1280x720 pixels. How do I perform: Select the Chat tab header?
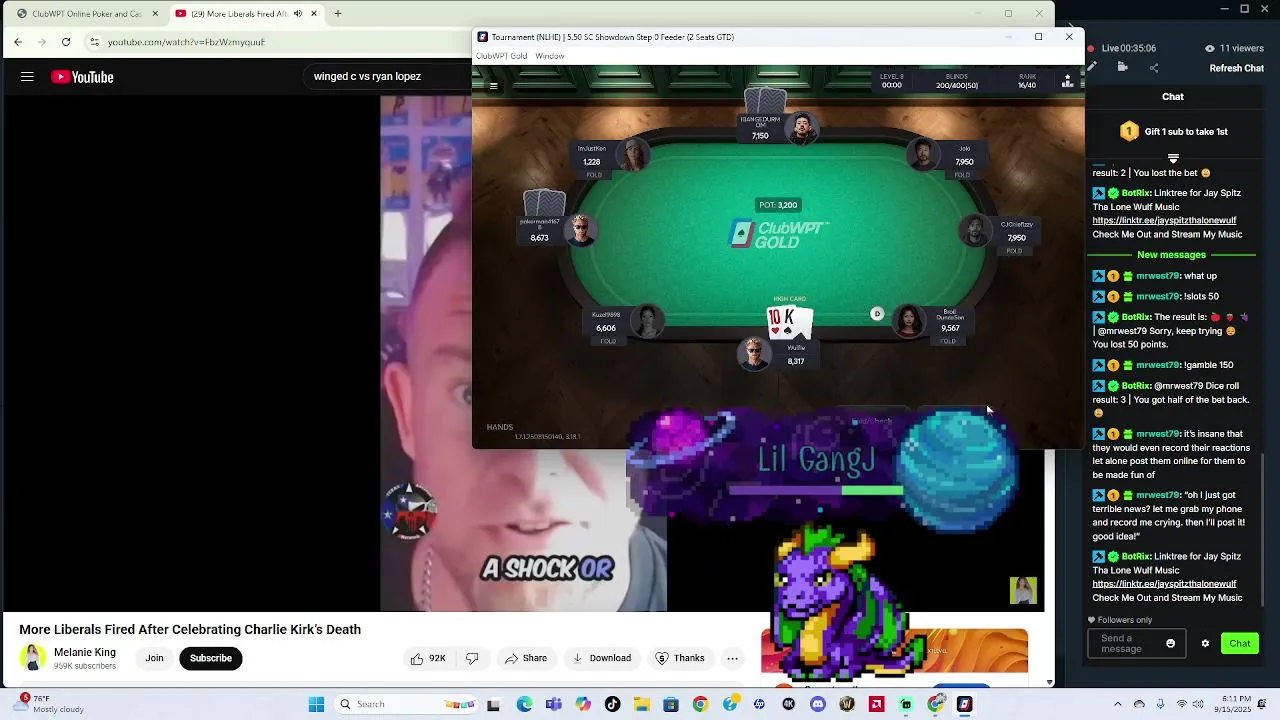pyautogui.click(x=1173, y=97)
